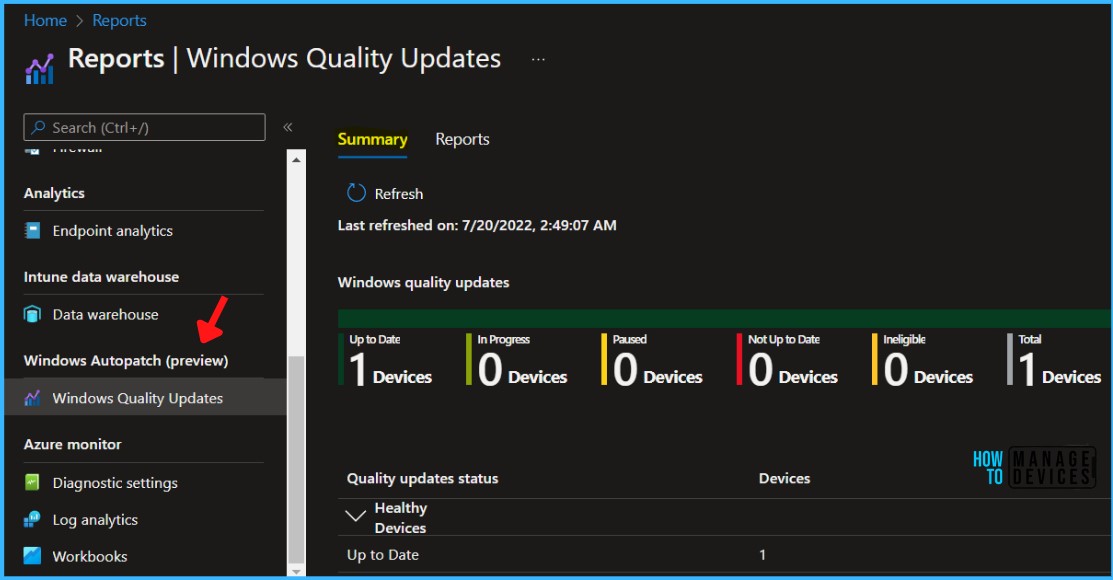Go to Reports breadcrumb link

point(119,21)
